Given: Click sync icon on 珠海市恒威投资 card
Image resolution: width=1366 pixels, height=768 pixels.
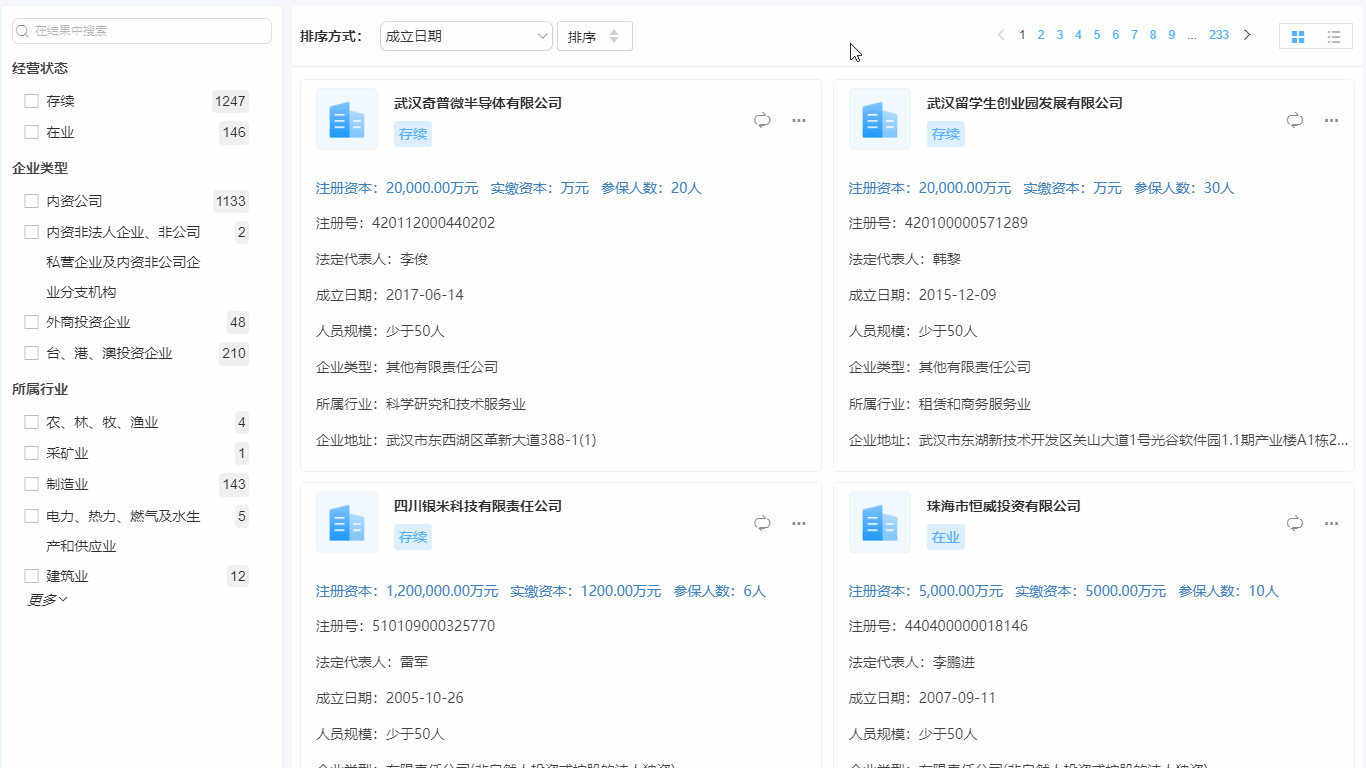Looking at the screenshot, I should tap(1294, 522).
